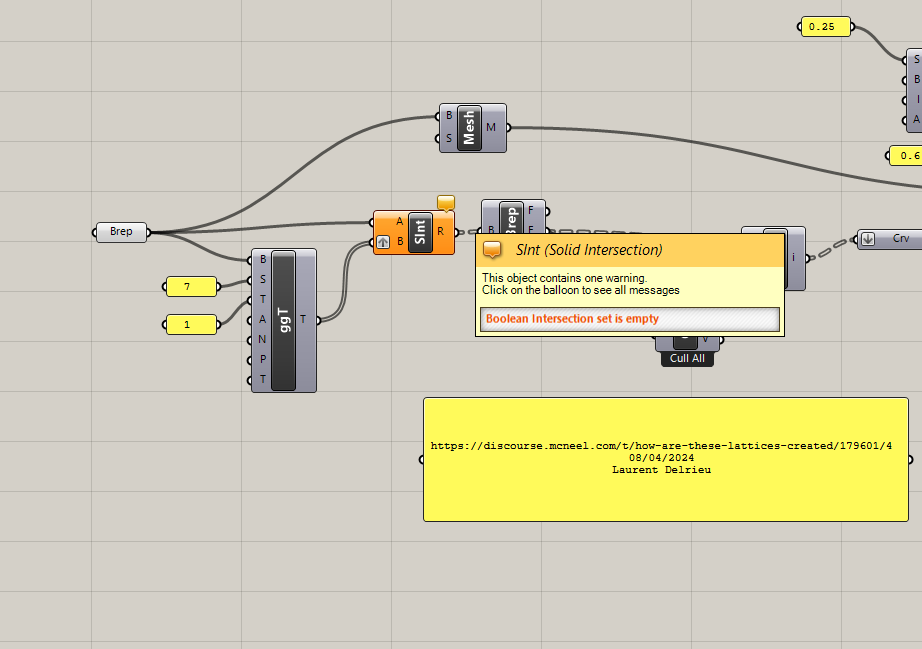The width and height of the screenshot is (922, 649).
Task: Click the balloon icon in the SInt tooltip header
Action: click(x=492, y=250)
